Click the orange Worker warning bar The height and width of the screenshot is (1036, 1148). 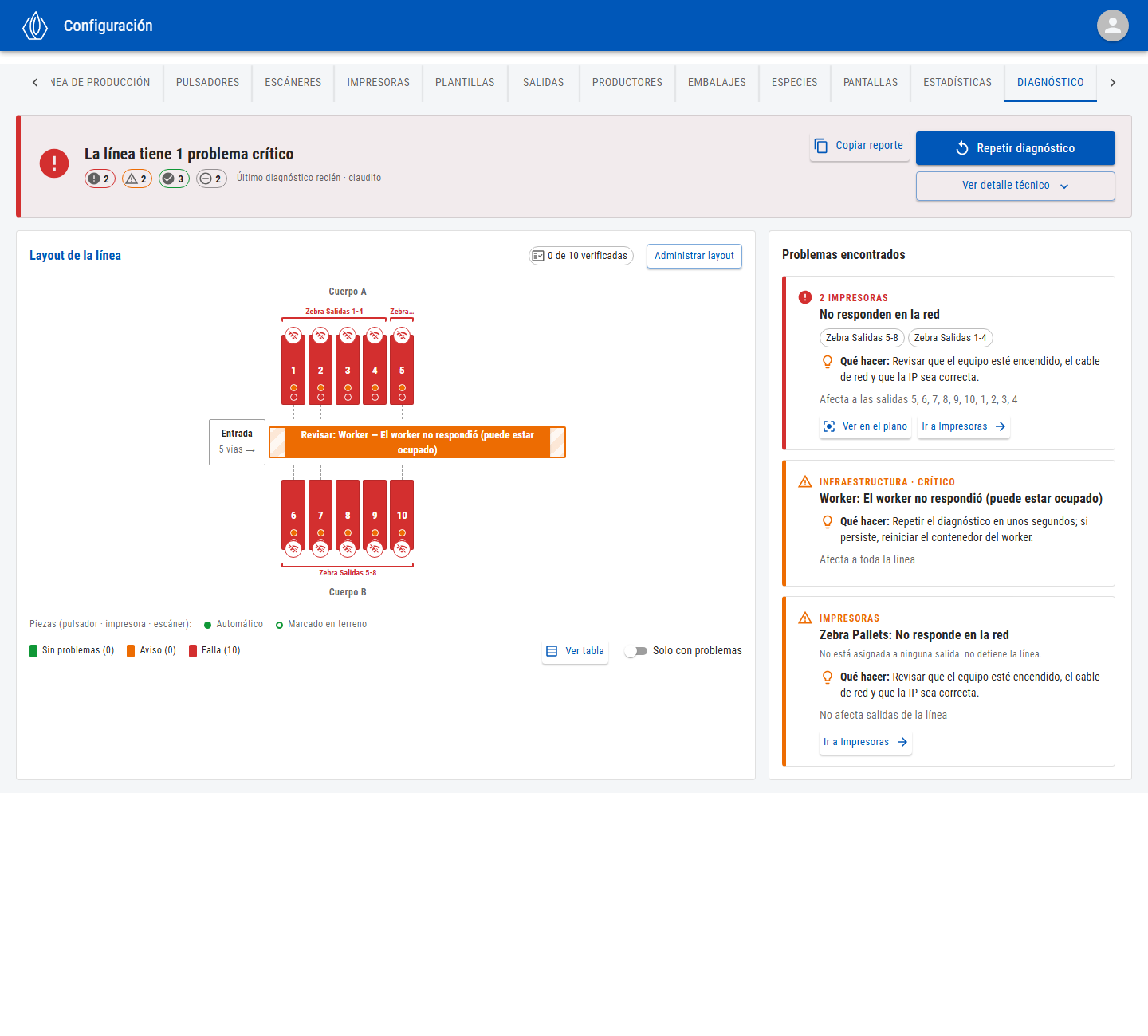[417, 442]
